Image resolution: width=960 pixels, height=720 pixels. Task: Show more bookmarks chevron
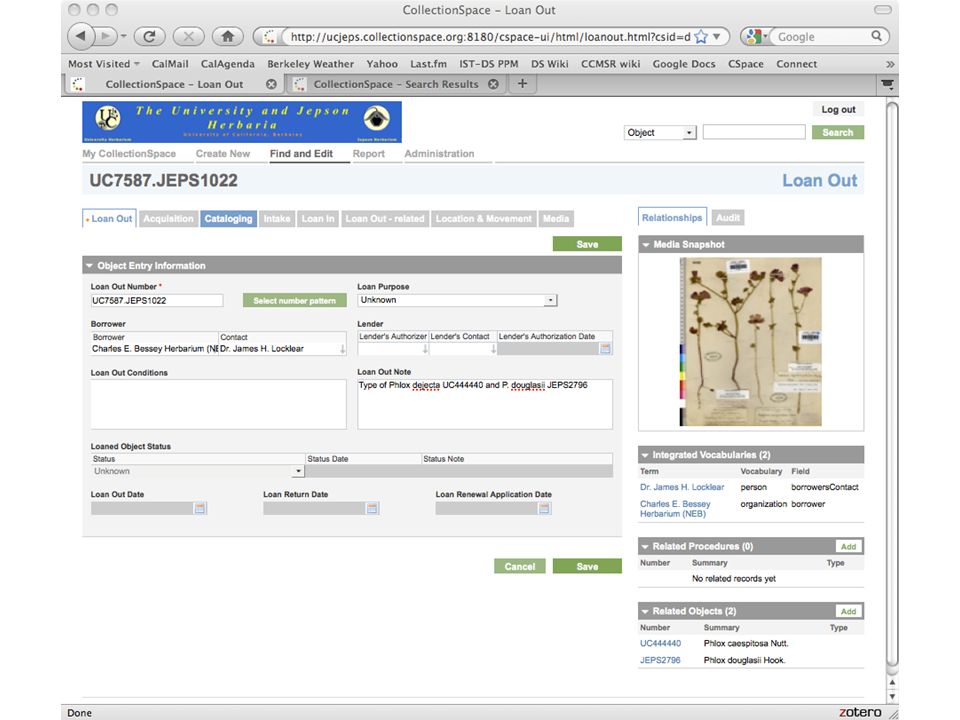(890, 64)
